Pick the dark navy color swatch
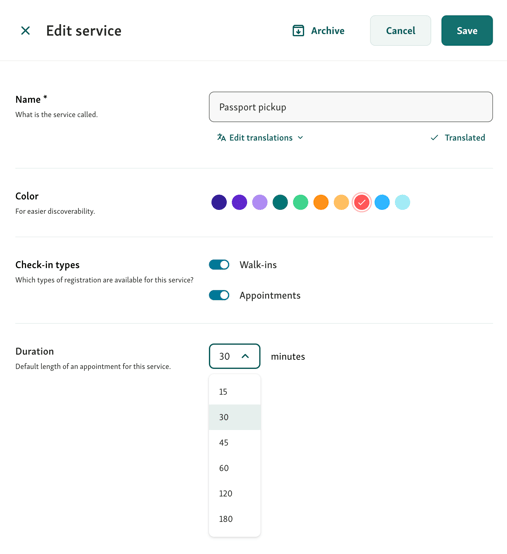This screenshot has width=507, height=554. 219,202
